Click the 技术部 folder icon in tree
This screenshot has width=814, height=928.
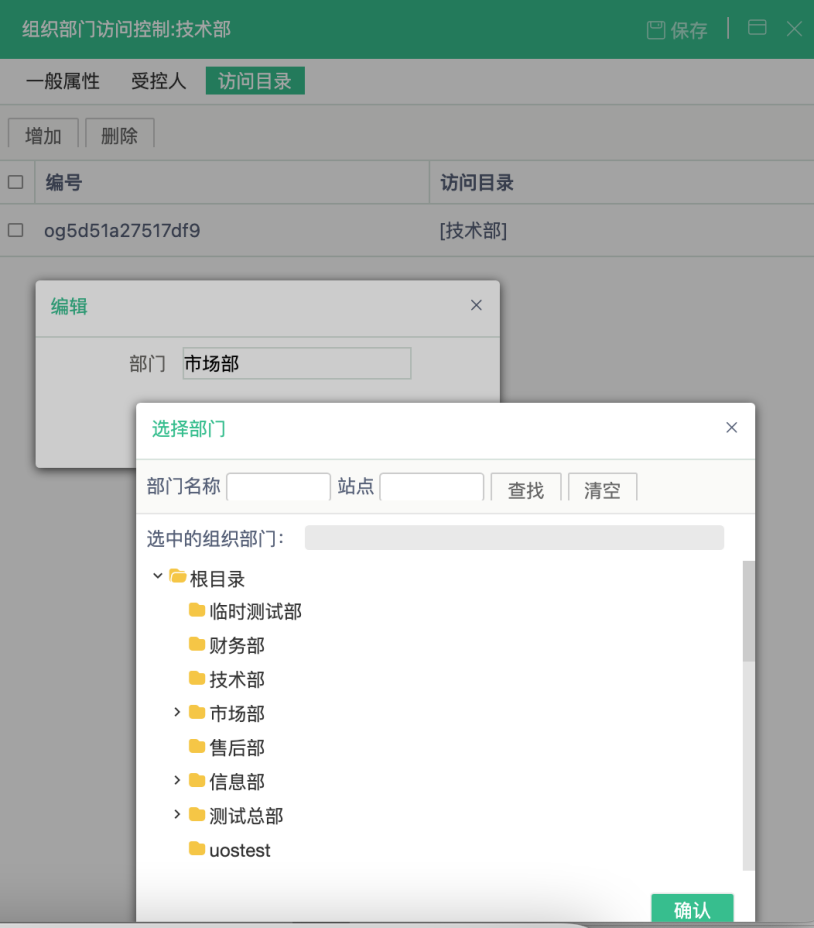(197, 679)
